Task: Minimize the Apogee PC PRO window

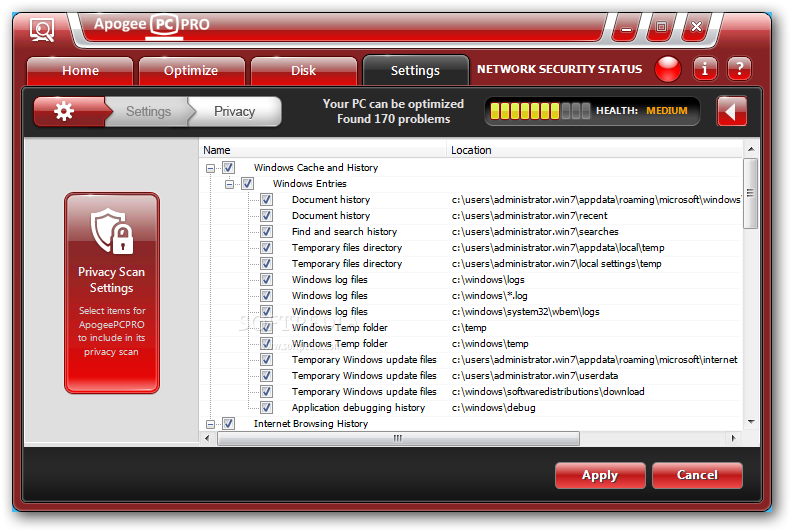Action: point(626,28)
